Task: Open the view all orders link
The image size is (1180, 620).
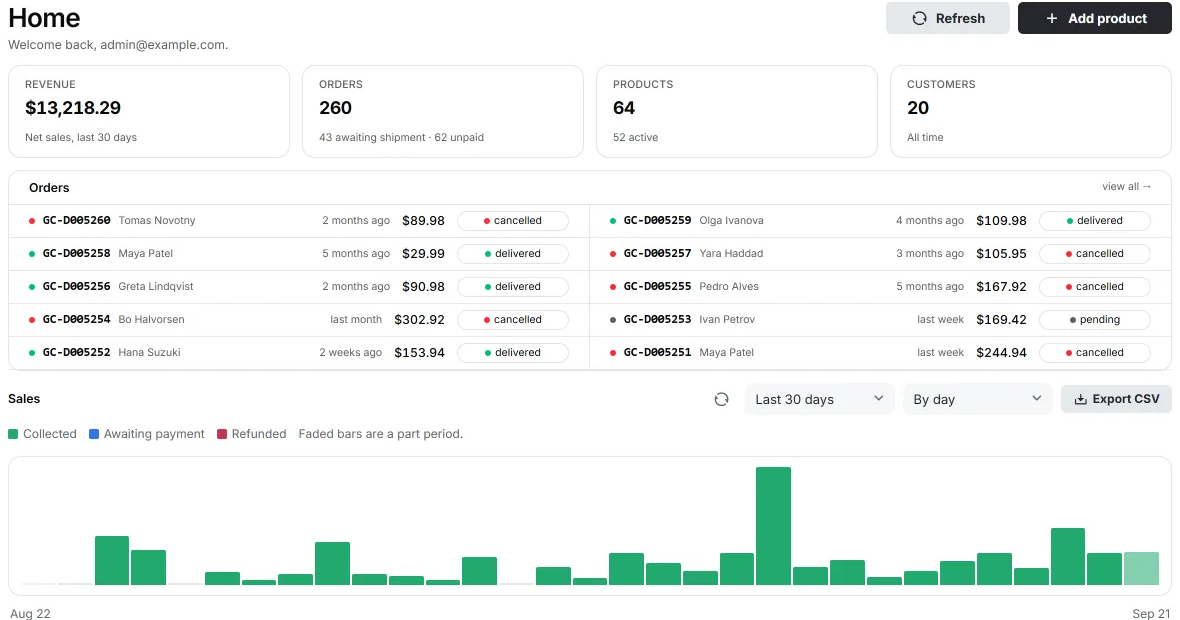Action: click(x=1127, y=187)
